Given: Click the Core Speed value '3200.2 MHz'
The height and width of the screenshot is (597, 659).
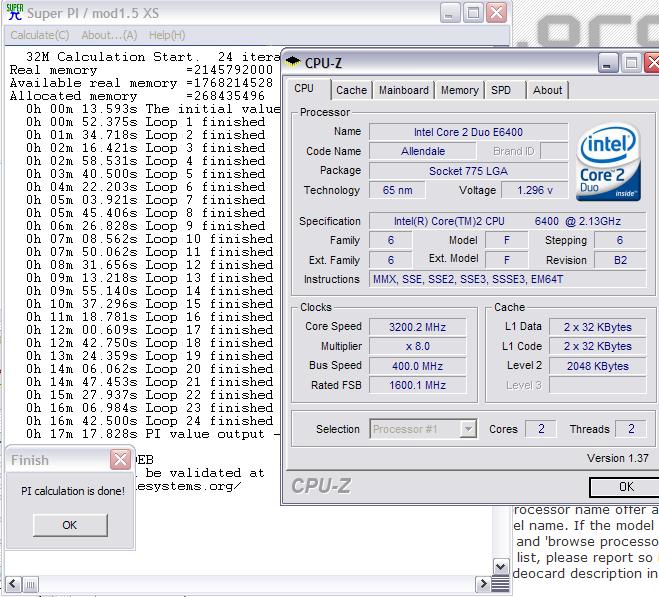Looking at the screenshot, I should pos(417,327).
